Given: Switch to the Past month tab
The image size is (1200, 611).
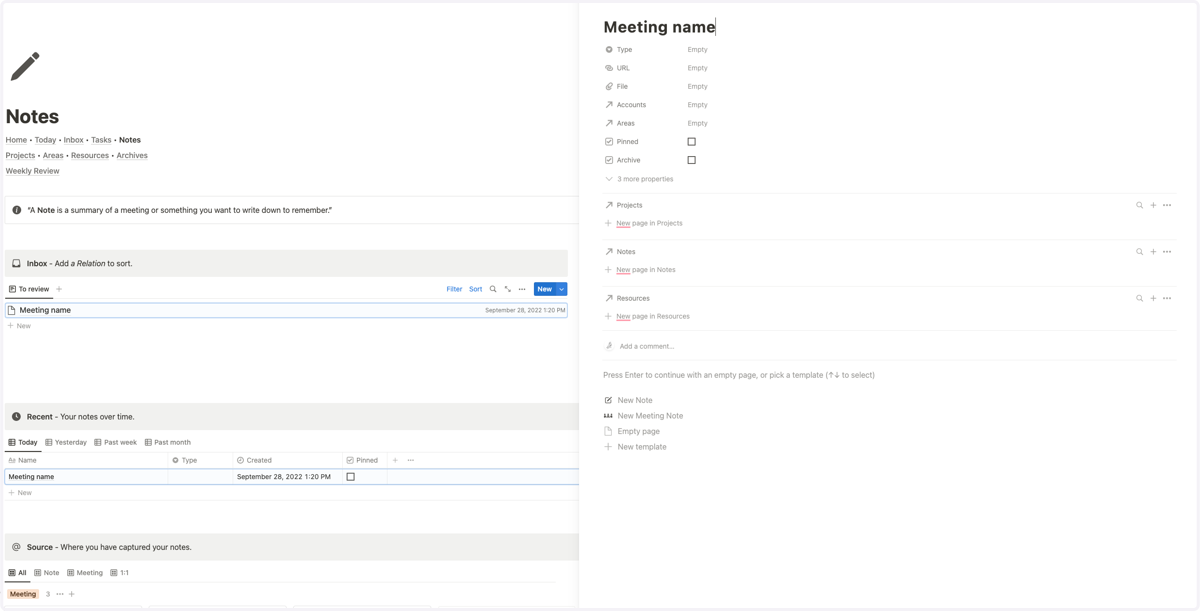Looking at the screenshot, I should click(x=167, y=442).
